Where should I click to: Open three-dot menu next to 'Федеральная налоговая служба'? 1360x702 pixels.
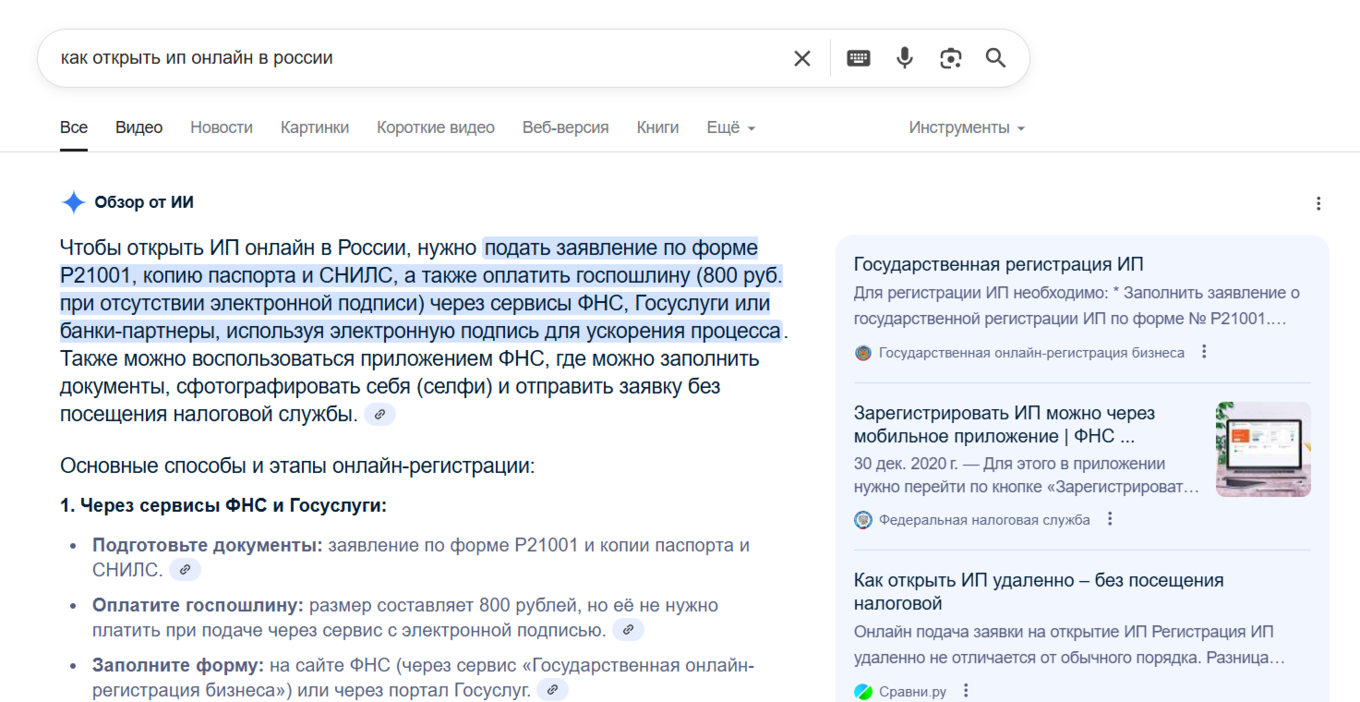(1109, 519)
